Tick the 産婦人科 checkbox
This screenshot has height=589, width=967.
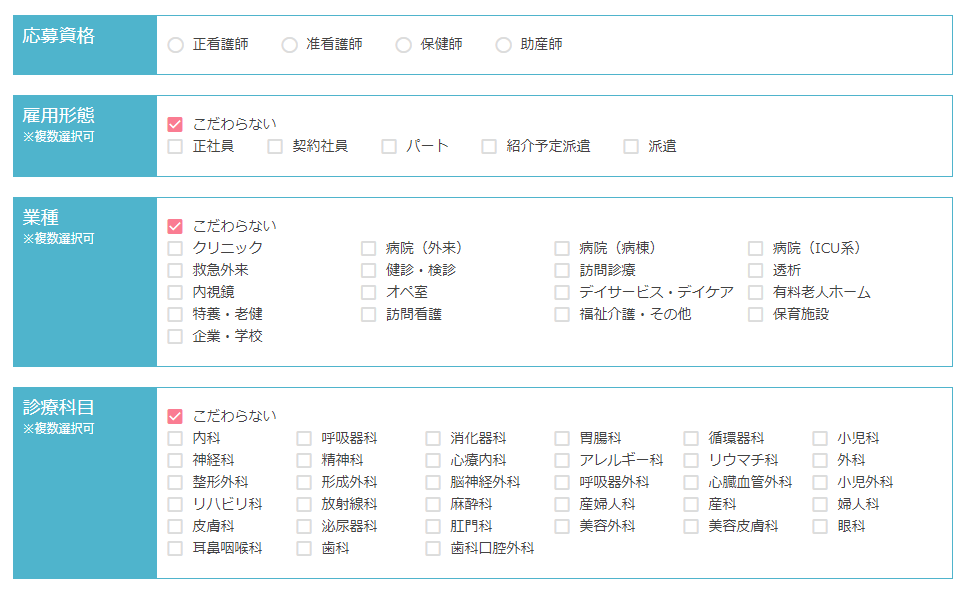tap(562, 505)
